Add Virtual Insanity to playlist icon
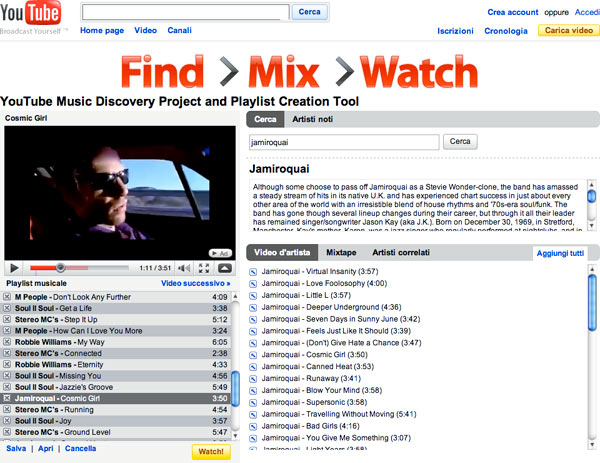 point(253,272)
